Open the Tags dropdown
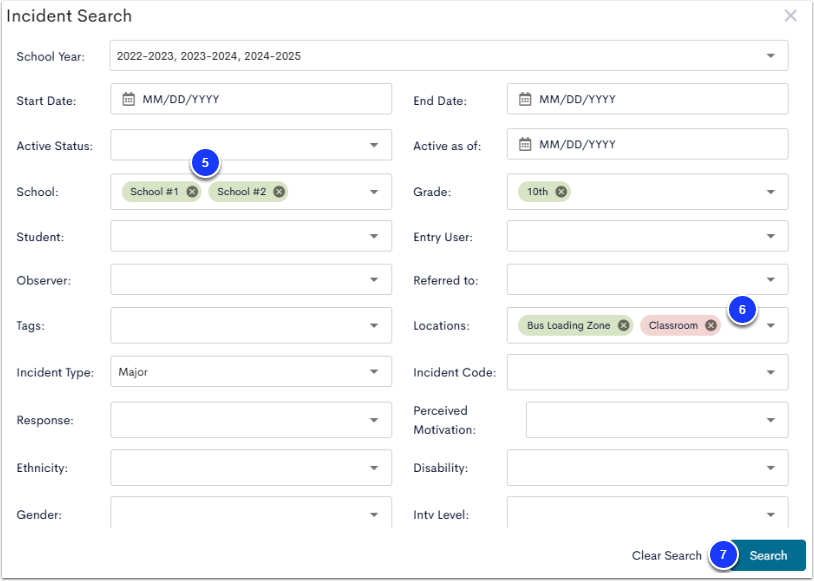The height and width of the screenshot is (581, 814). [251, 326]
